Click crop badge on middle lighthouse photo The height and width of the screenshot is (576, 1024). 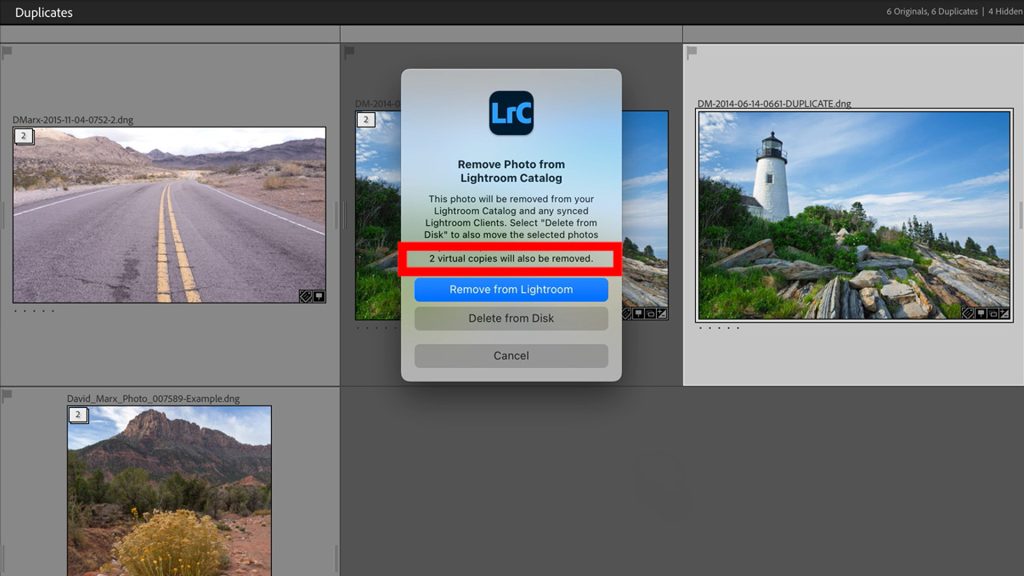coord(650,313)
